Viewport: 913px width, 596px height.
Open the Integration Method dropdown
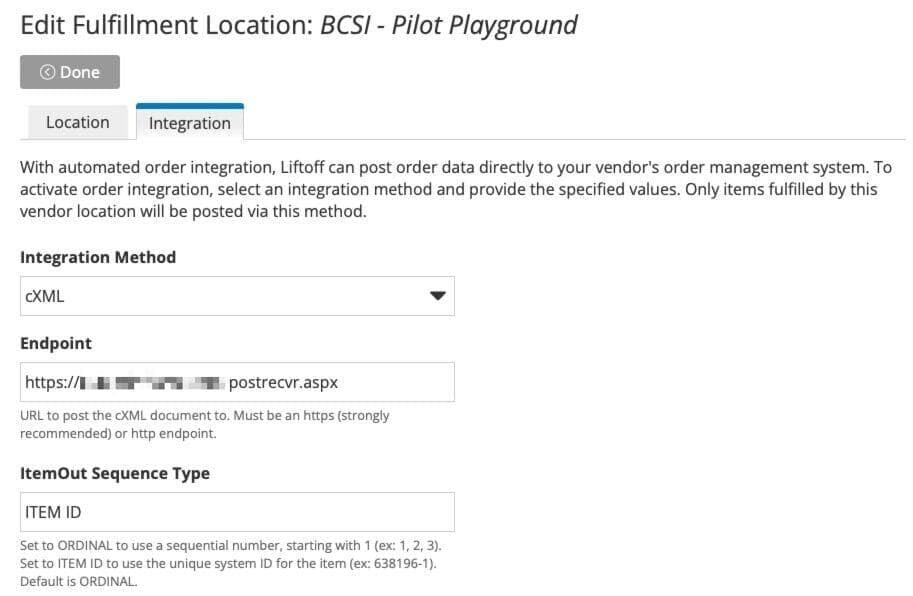pyautogui.click(x=237, y=296)
